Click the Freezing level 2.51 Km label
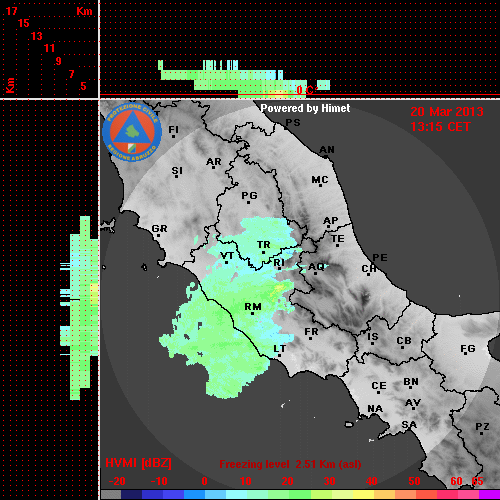The image size is (500, 500). point(290,464)
